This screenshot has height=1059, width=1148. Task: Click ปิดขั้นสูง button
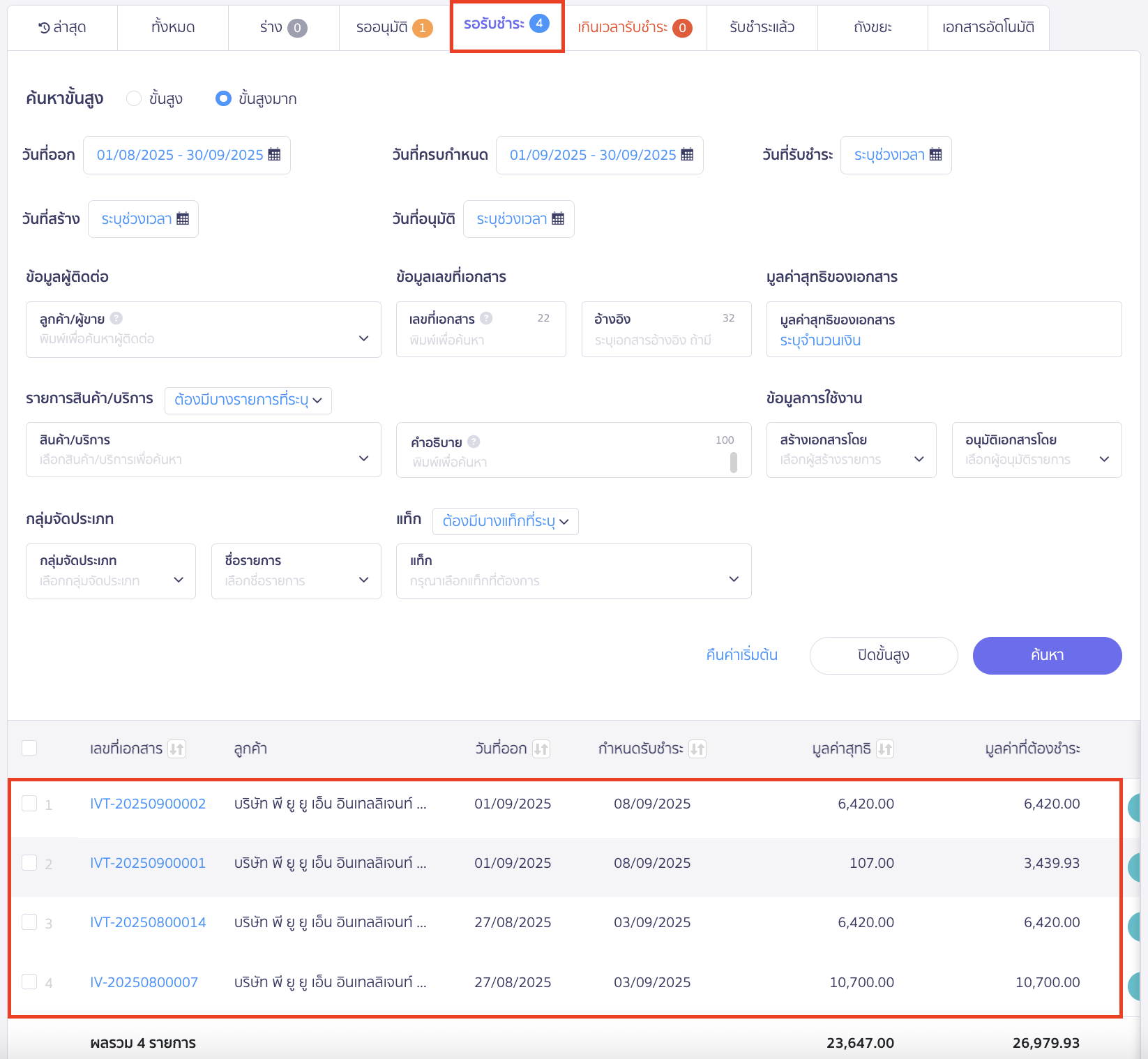884,655
